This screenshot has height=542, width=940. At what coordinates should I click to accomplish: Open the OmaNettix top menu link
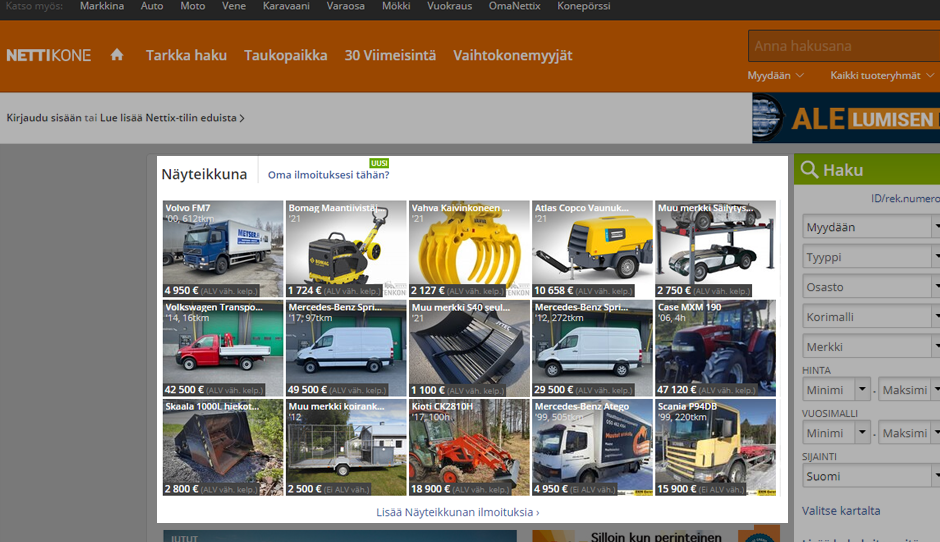[x=514, y=6]
